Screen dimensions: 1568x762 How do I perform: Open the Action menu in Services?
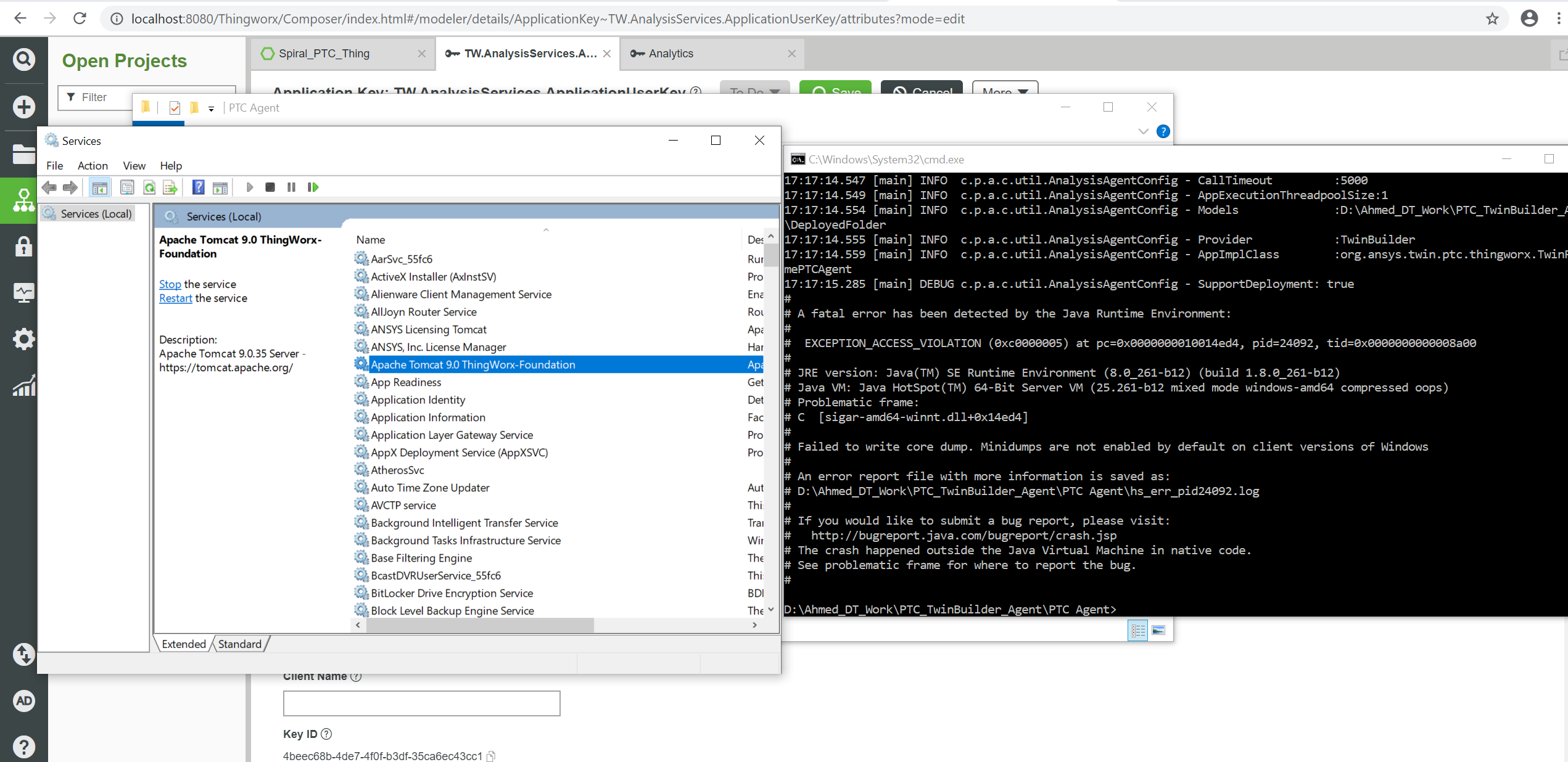tap(93, 165)
